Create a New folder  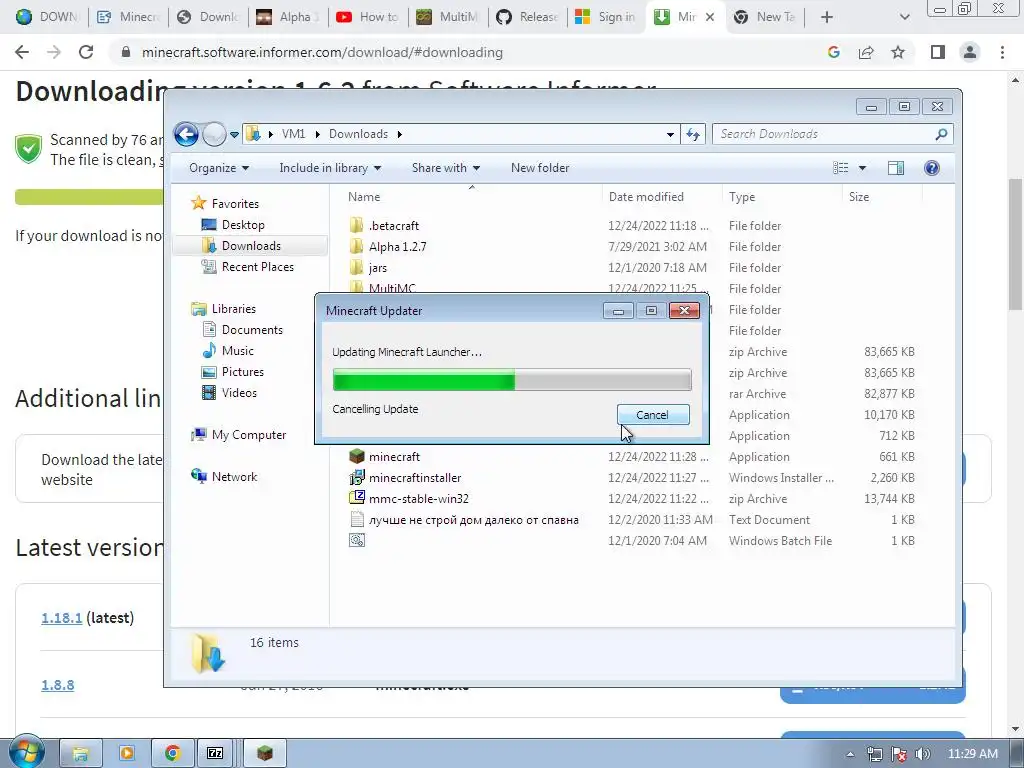point(540,168)
